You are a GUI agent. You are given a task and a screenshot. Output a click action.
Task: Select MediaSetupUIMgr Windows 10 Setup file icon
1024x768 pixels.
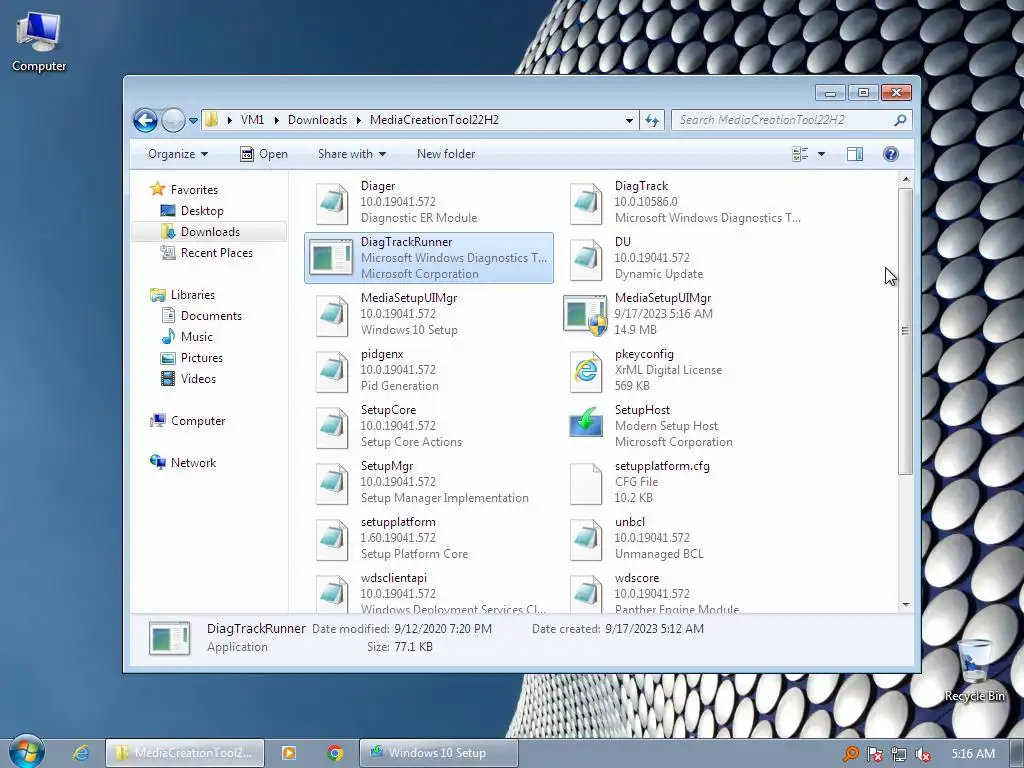[332, 315]
